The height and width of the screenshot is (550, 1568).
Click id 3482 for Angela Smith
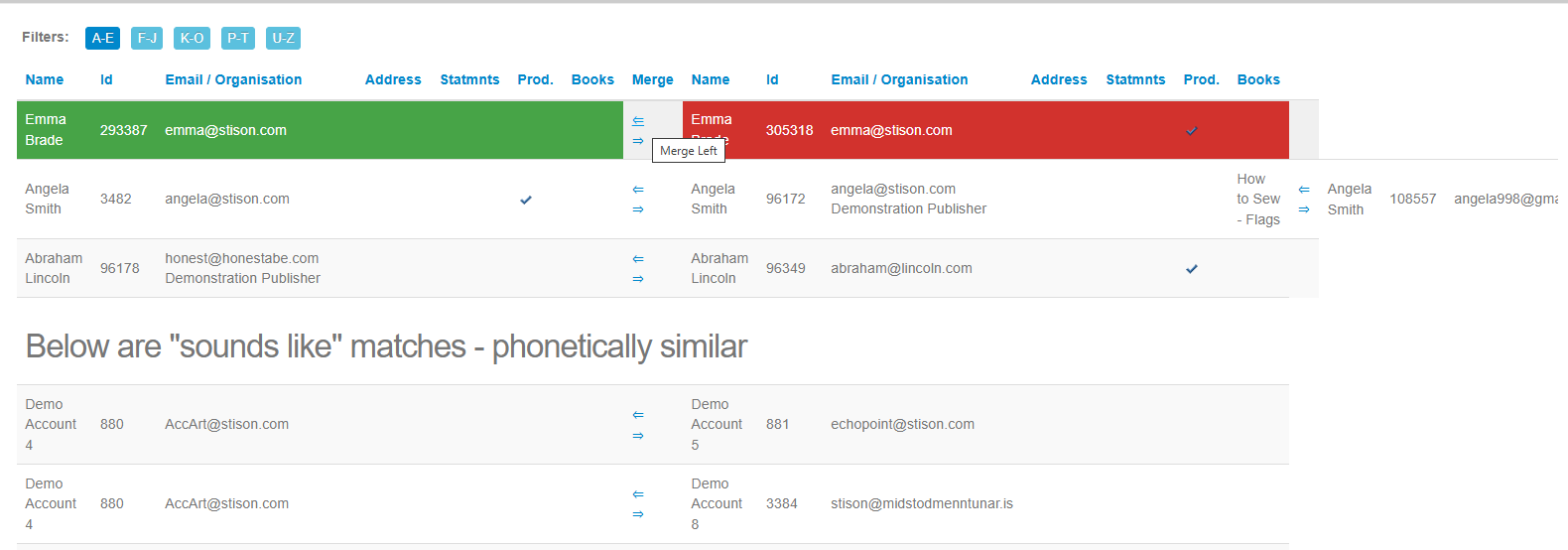pyautogui.click(x=115, y=199)
